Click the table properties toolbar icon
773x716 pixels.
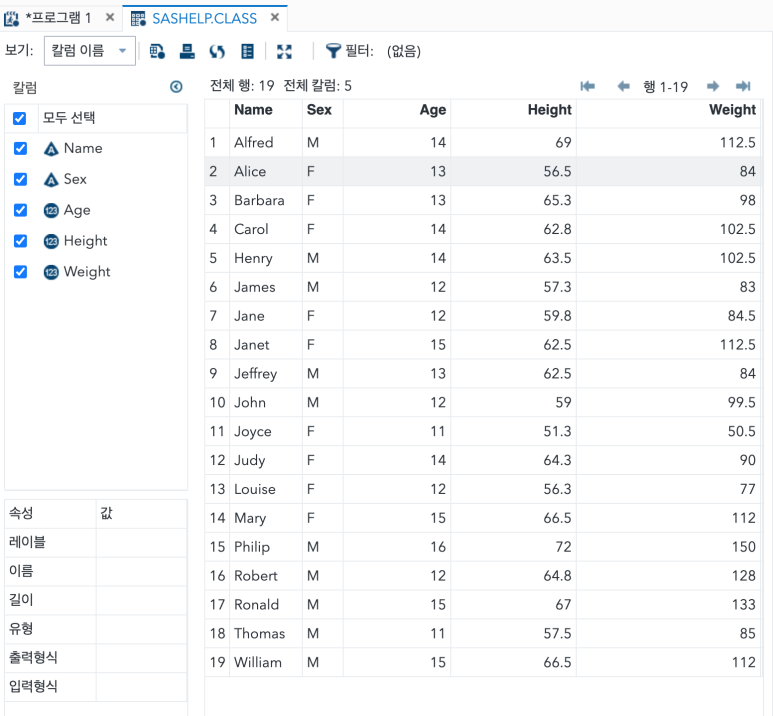coord(157,51)
